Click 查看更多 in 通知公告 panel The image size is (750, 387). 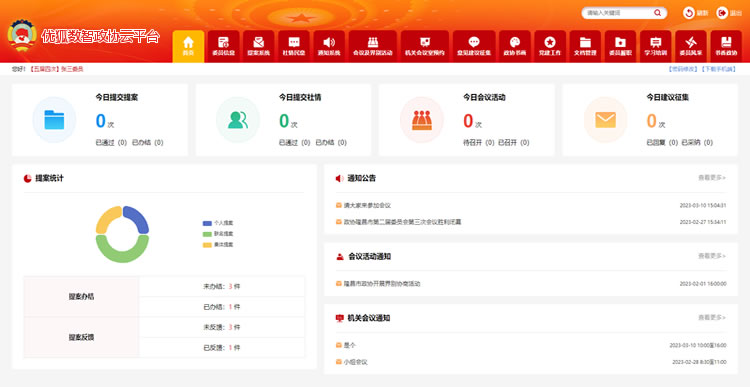coord(712,178)
